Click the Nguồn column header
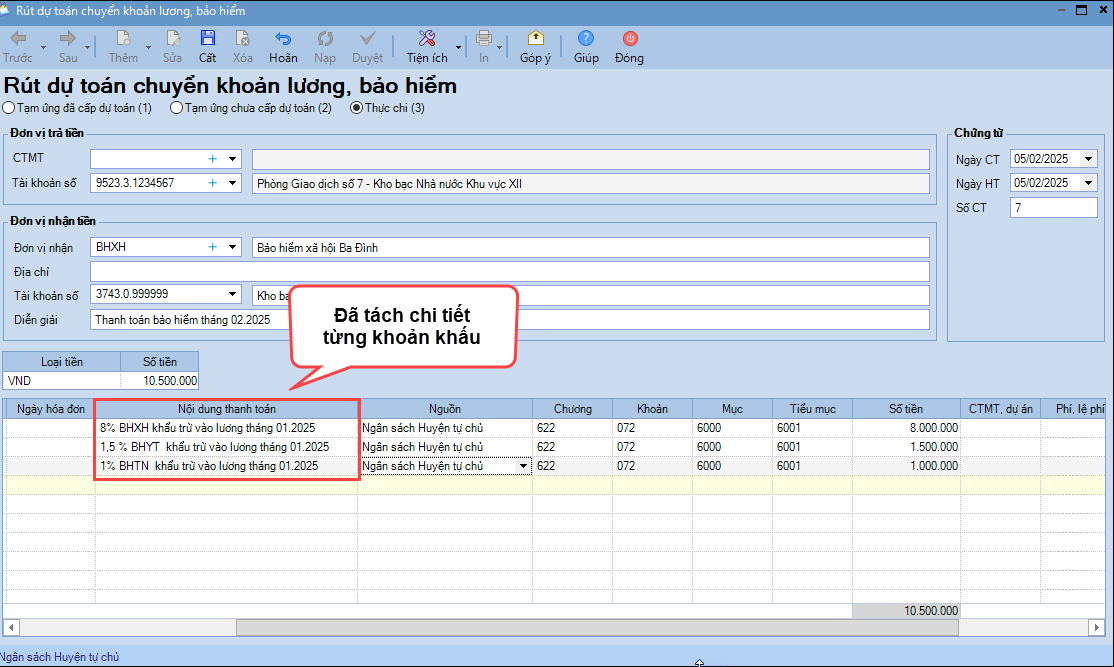The height and width of the screenshot is (667, 1114). coord(445,409)
